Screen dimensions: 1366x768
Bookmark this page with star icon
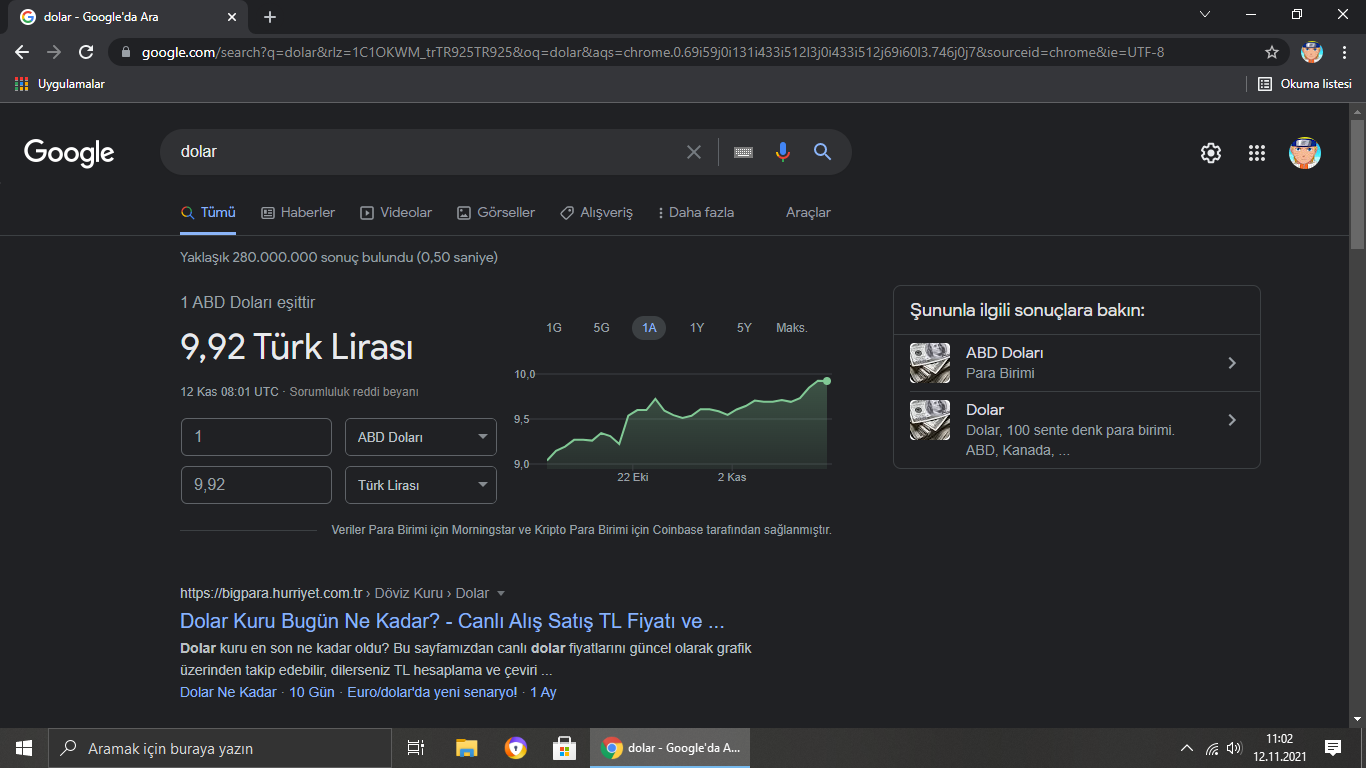(x=1272, y=52)
